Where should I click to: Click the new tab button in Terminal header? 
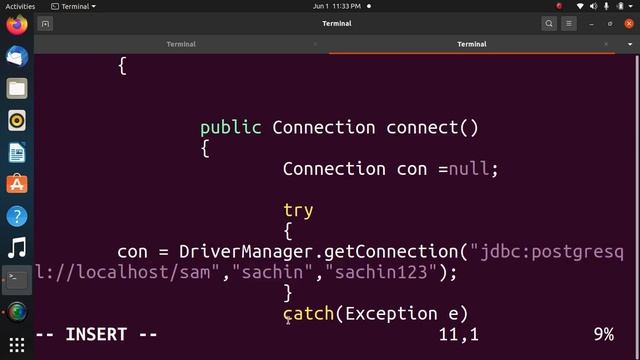[45, 24]
